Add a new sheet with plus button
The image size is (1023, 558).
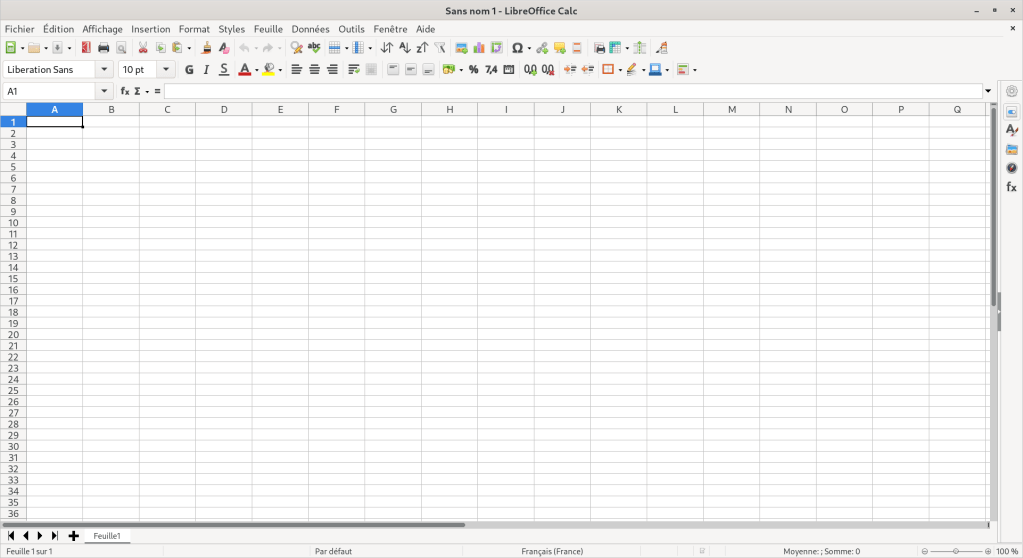74,536
